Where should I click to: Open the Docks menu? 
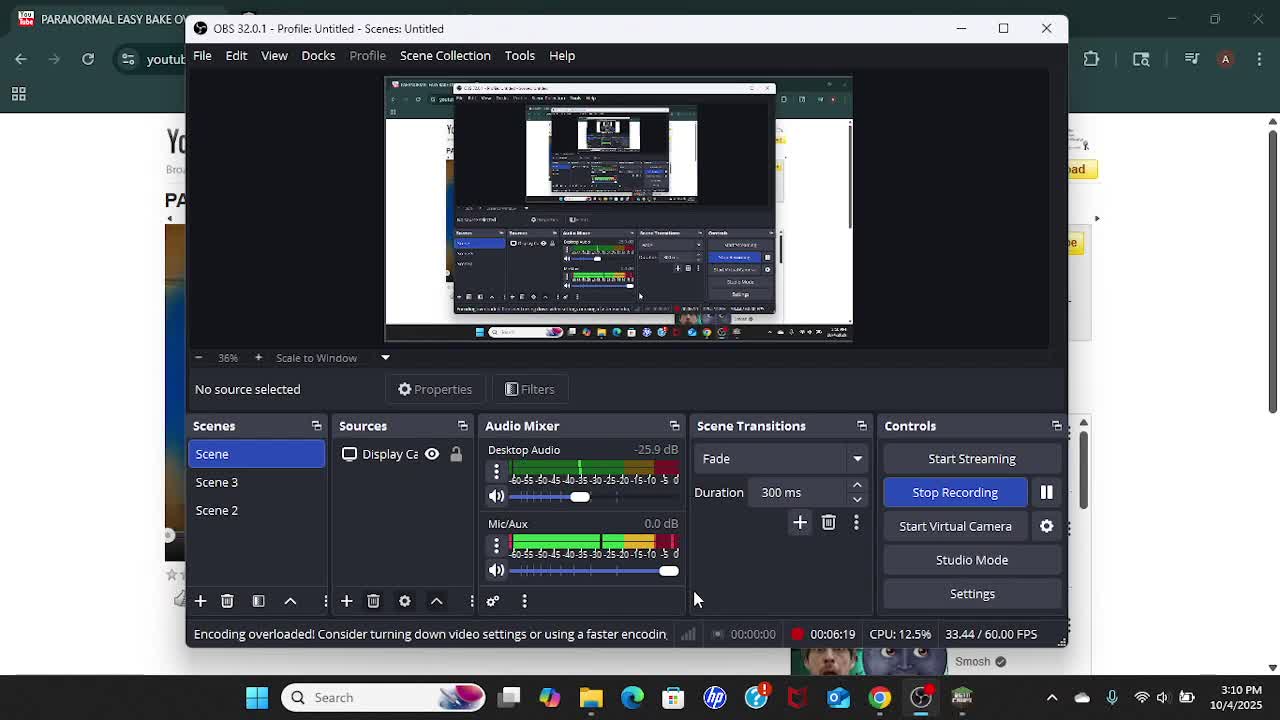(x=318, y=55)
